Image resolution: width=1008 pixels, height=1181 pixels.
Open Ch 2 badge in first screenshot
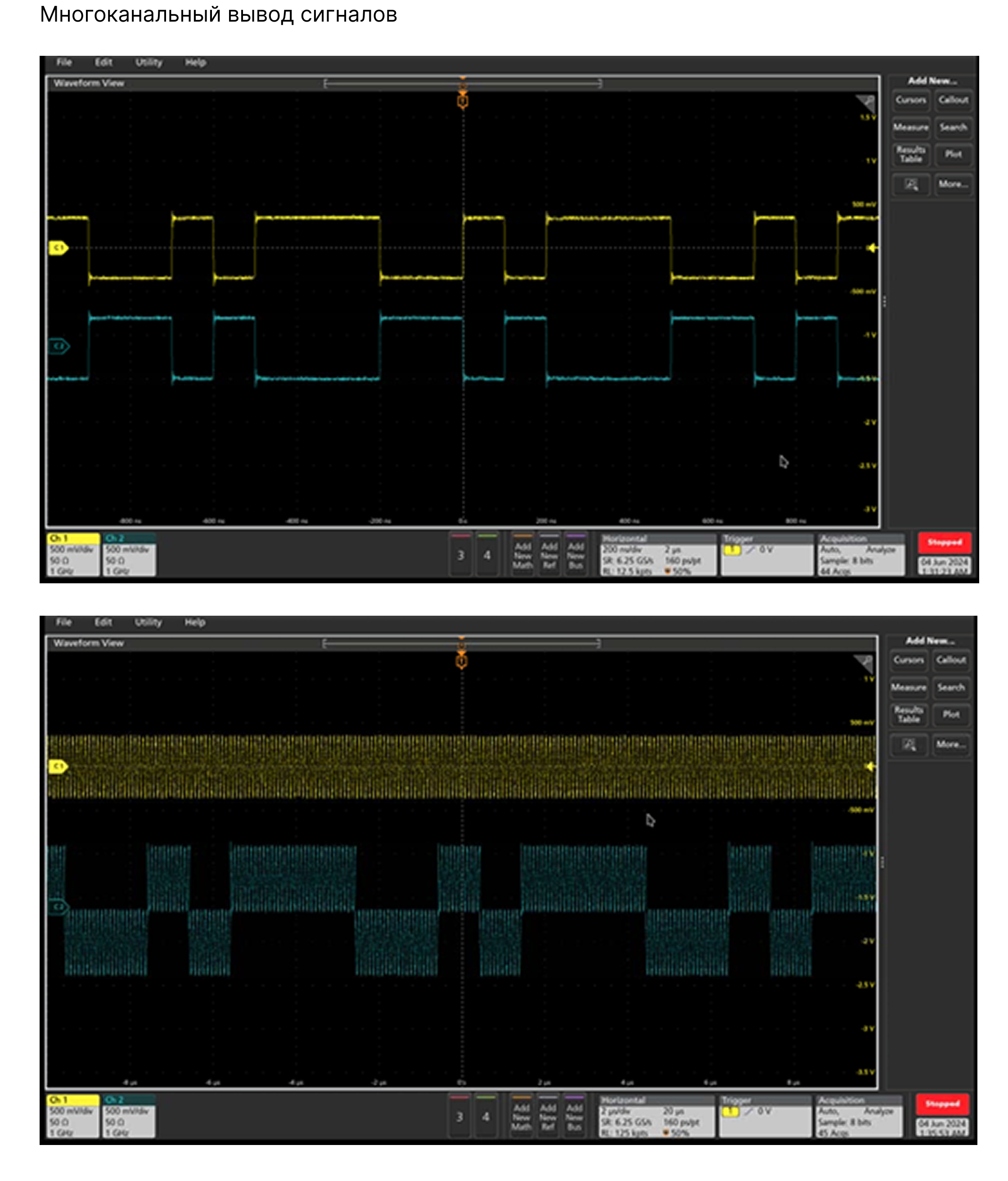[129, 554]
